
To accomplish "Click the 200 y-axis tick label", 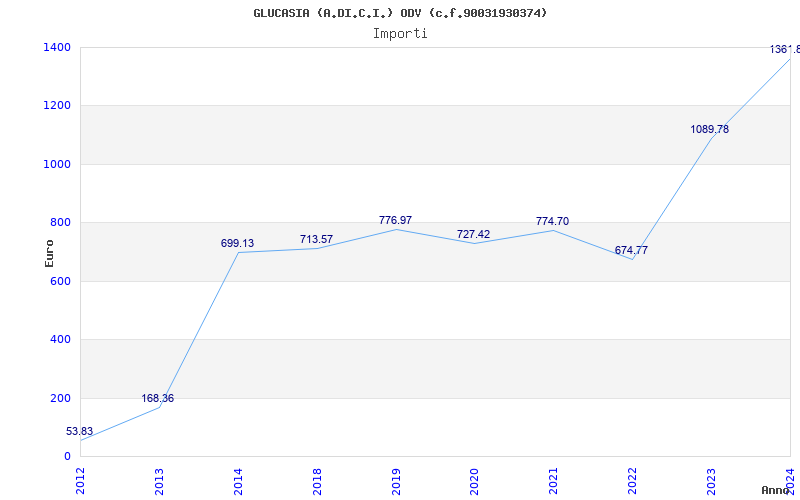I will click(61, 398).
